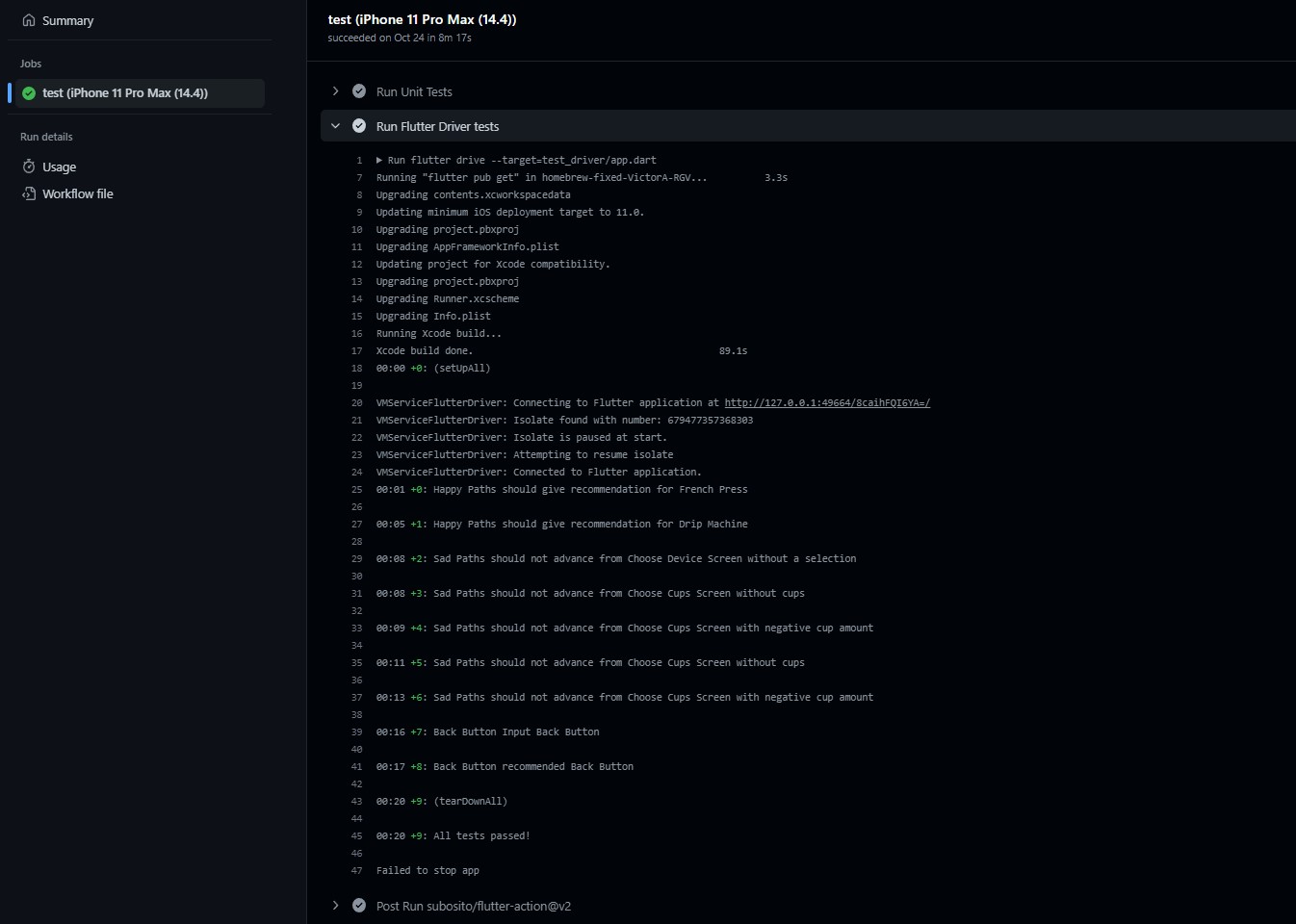Select line number 17 Xcode build done
1296x924 pixels.
point(356,350)
